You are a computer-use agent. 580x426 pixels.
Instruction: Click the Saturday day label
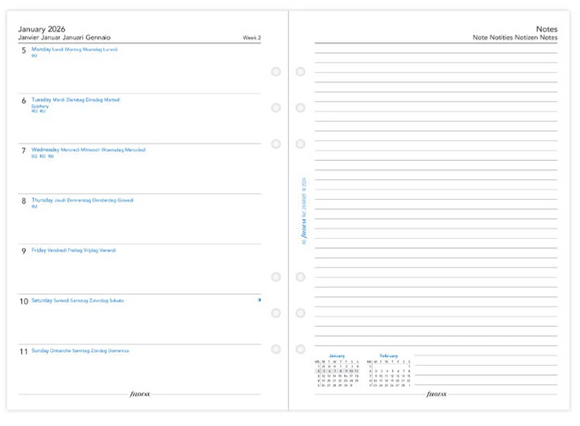pyautogui.click(x=77, y=300)
